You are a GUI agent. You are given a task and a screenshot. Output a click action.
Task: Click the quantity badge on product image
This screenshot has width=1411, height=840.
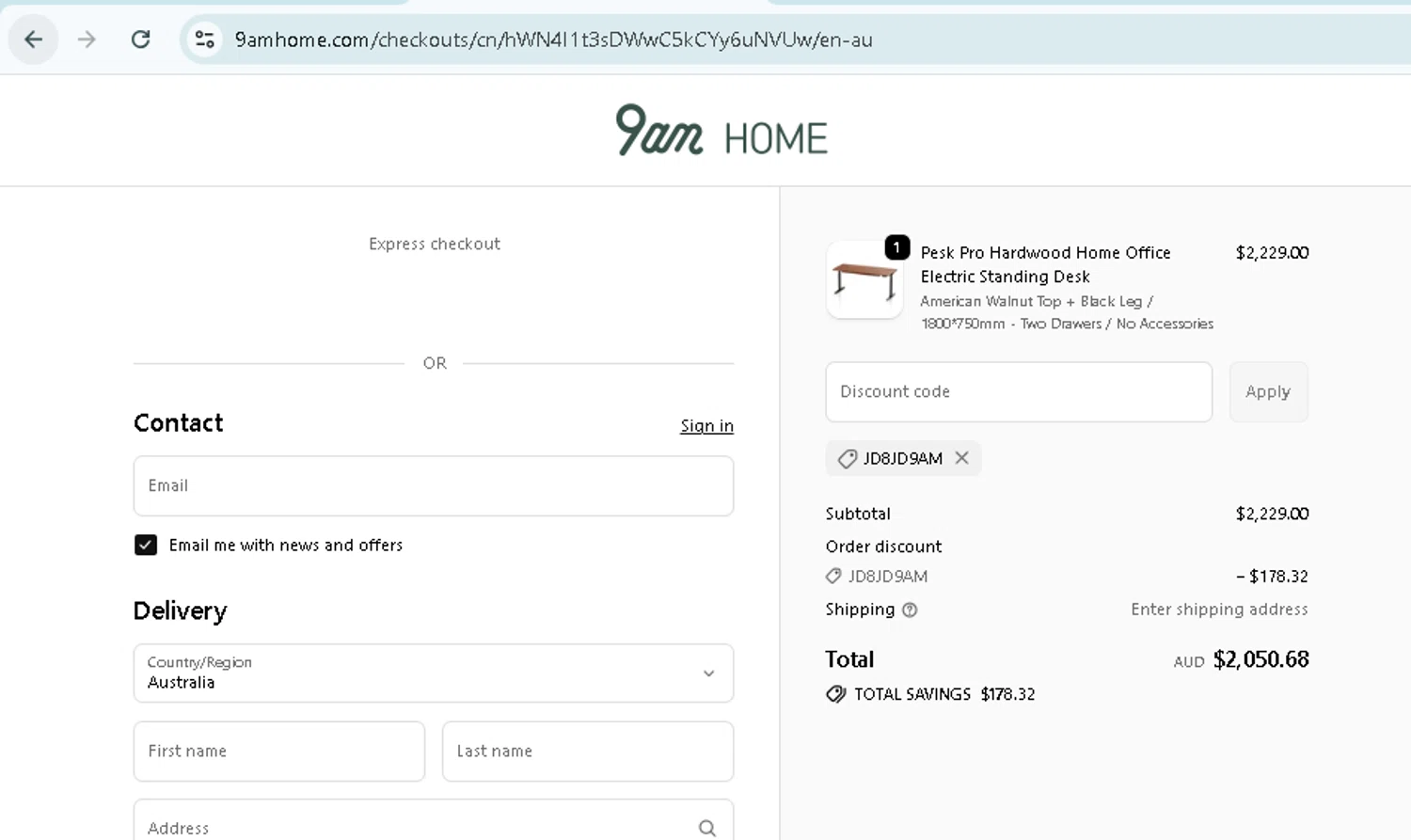(x=897, y=247)
